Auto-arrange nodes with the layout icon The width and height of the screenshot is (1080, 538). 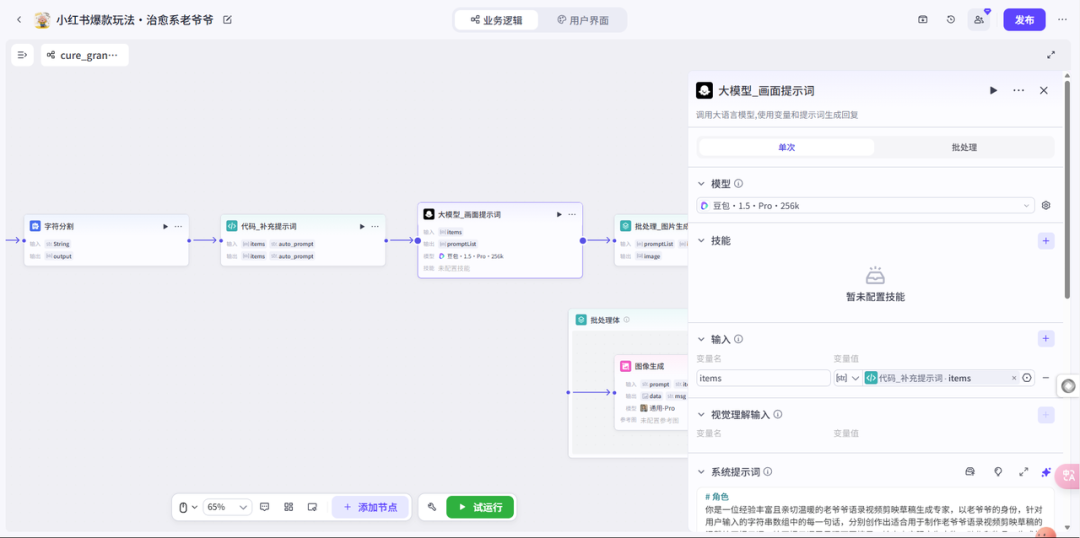pyautogui.click(x=289, y=507)
